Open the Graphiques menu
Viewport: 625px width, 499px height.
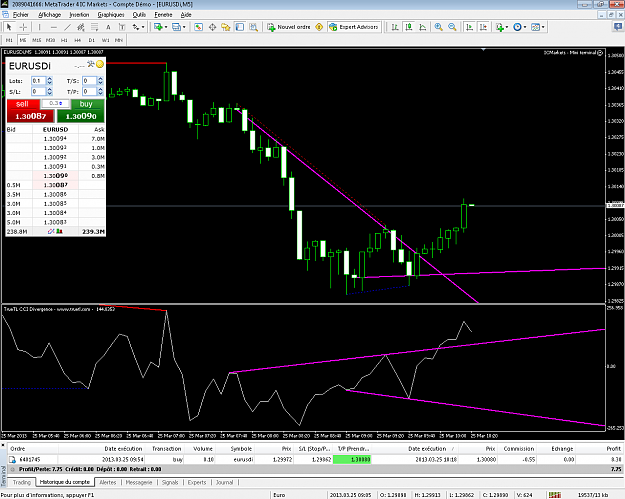[111, 15]
